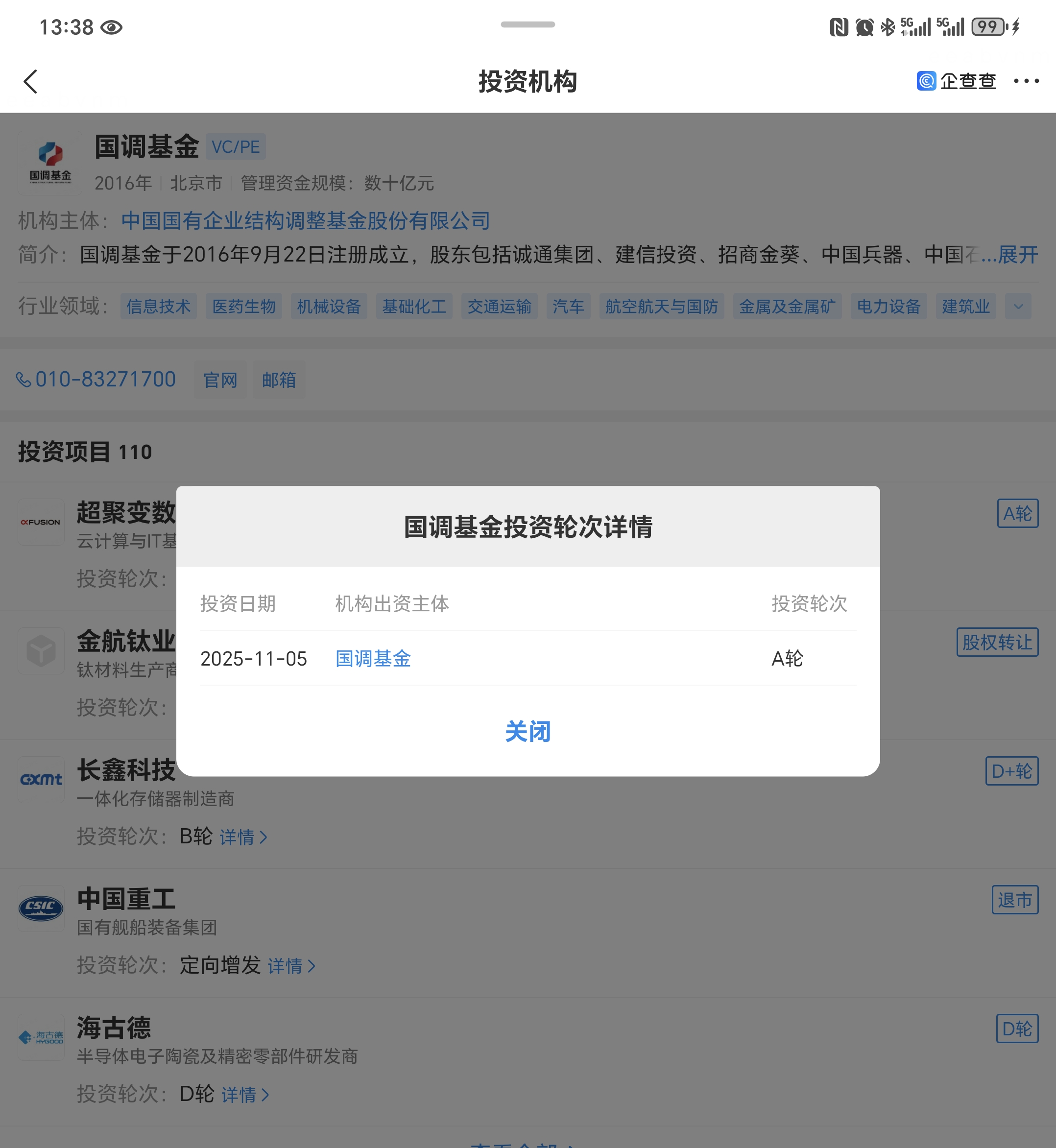Tap the 企查查 logo icon
Screen dimensions: 1056x1148
[x=926, y=81]
